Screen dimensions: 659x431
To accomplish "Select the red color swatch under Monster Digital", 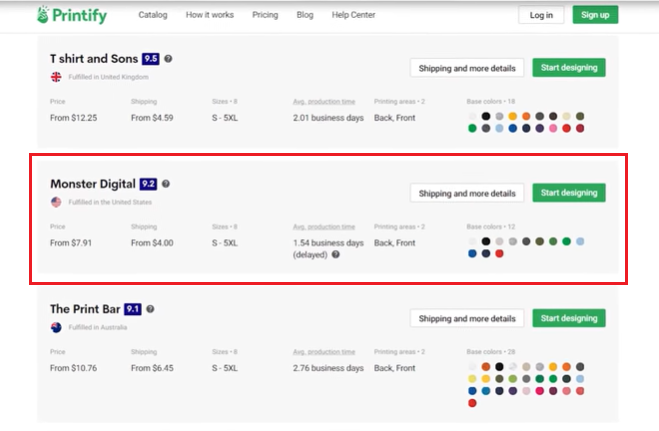I will click(x=500, y=253).
